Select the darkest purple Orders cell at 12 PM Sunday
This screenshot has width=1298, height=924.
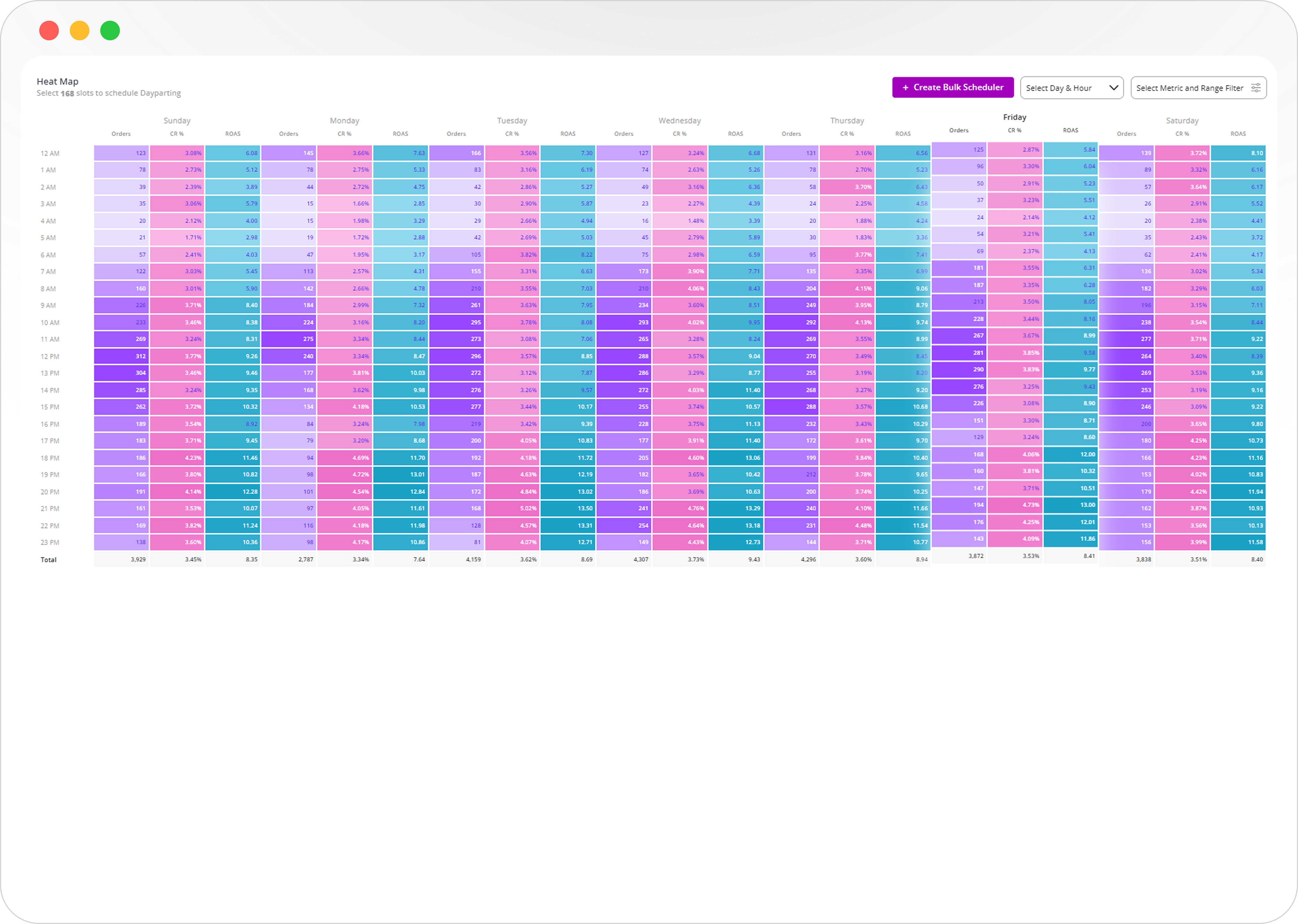(121, 356)
